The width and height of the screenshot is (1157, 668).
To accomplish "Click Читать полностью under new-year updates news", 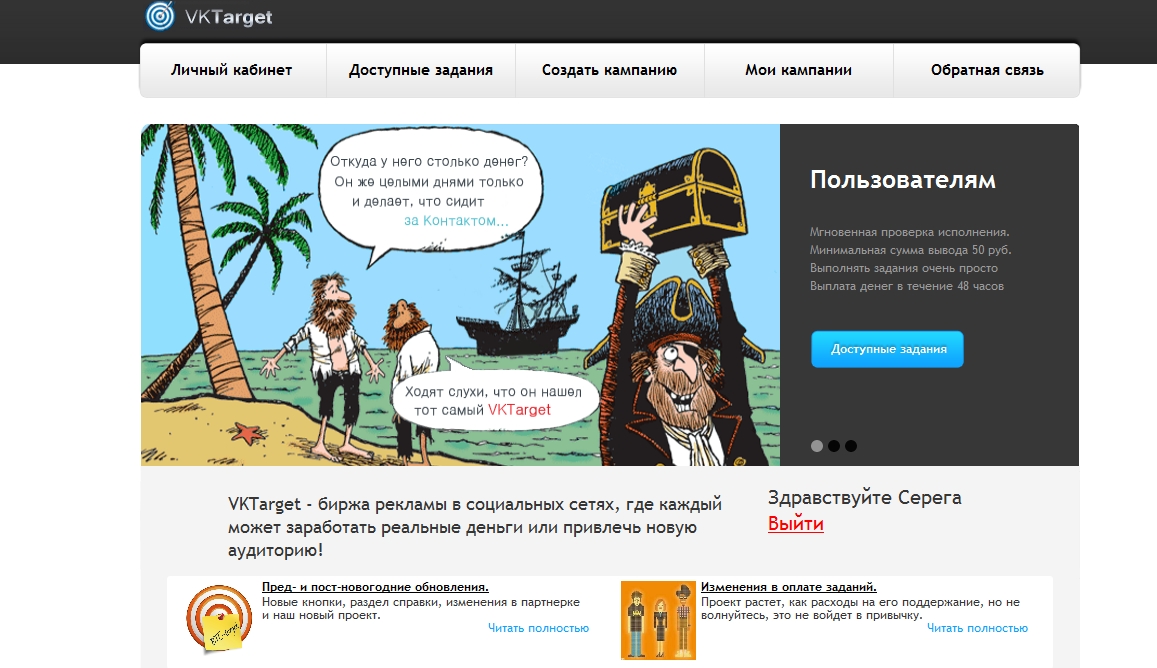I will click(539, 628).
